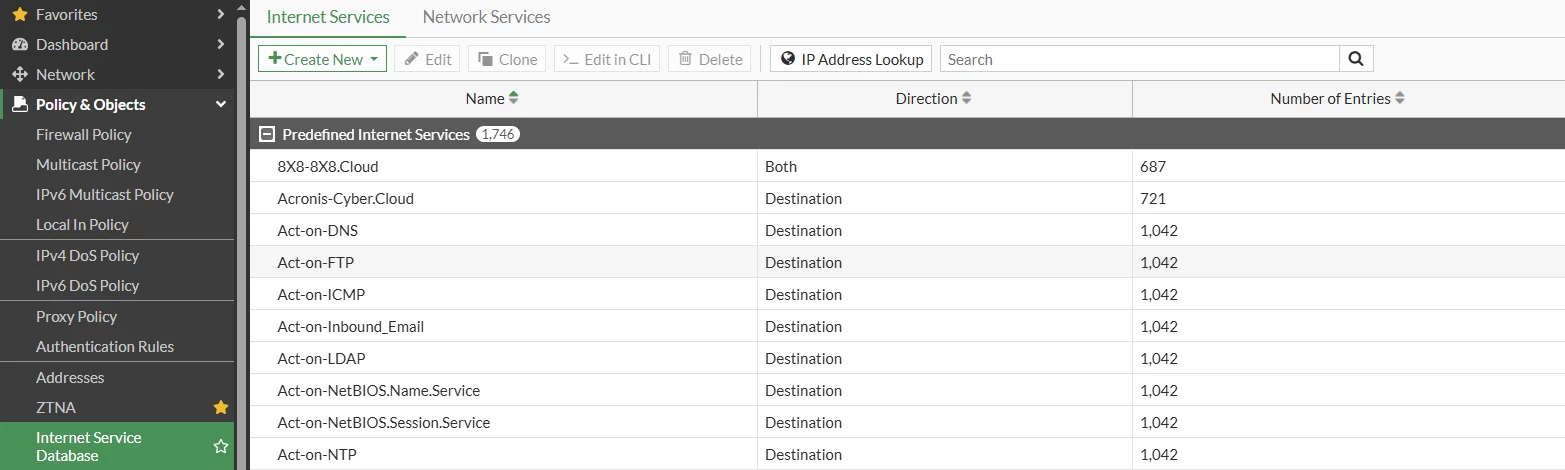
Task: Select Act-on-NetBIOS.Session.Service row
Action: [x=907, y=422]
